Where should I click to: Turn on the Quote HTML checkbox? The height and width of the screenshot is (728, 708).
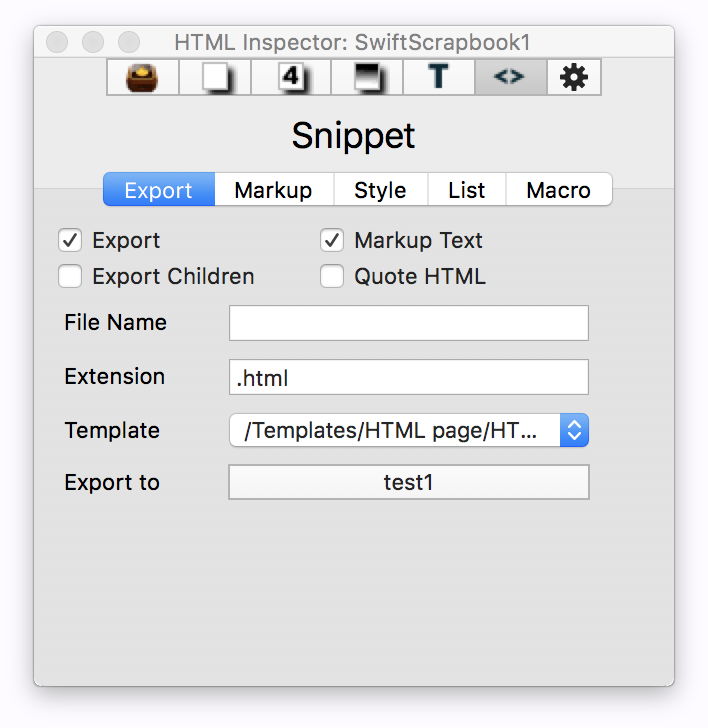(332, 277)
